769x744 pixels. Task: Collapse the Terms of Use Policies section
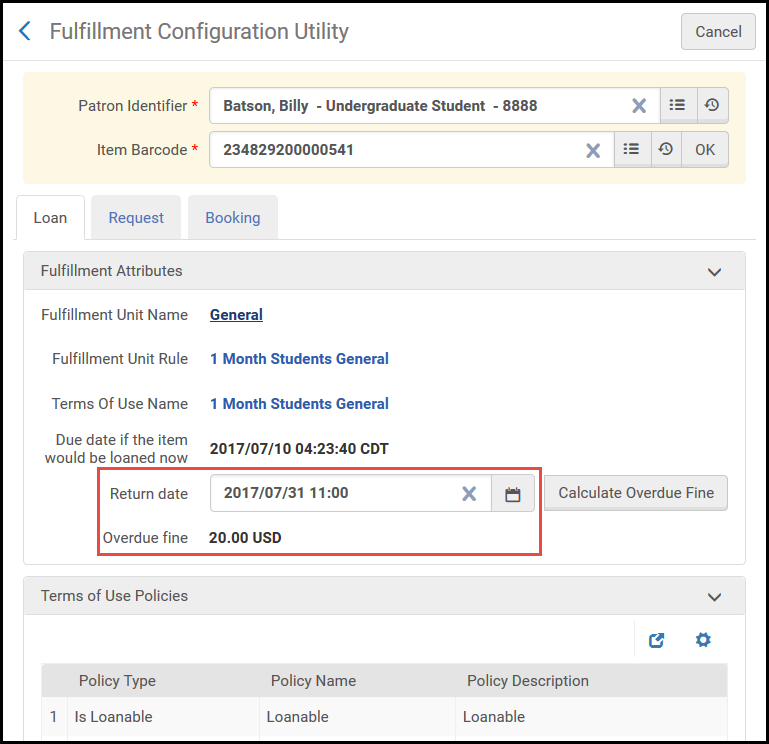[715, 597]
